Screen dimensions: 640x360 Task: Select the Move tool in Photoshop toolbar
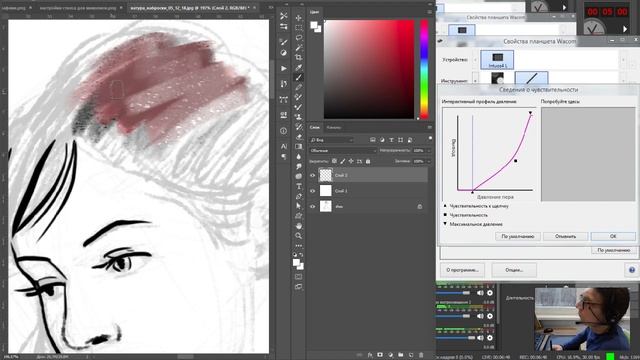[299, 18]
